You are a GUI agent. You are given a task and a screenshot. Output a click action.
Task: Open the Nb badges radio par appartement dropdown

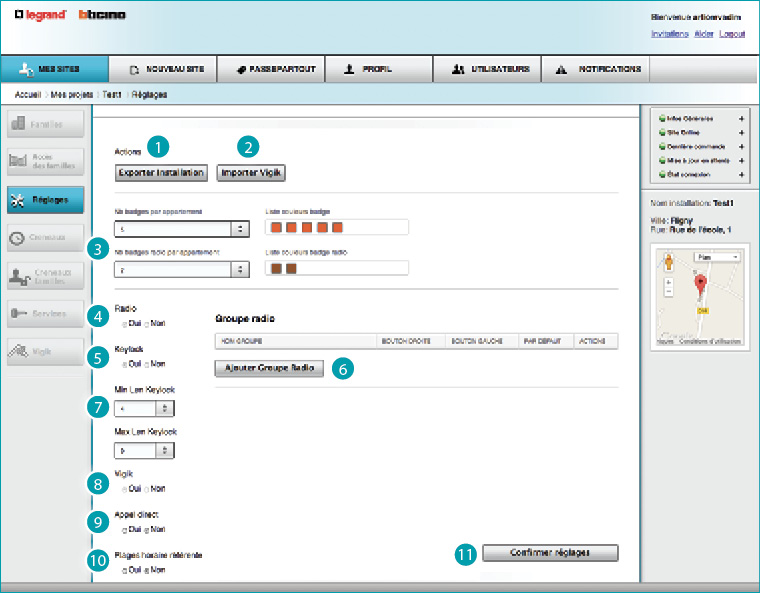coord(239,269)
